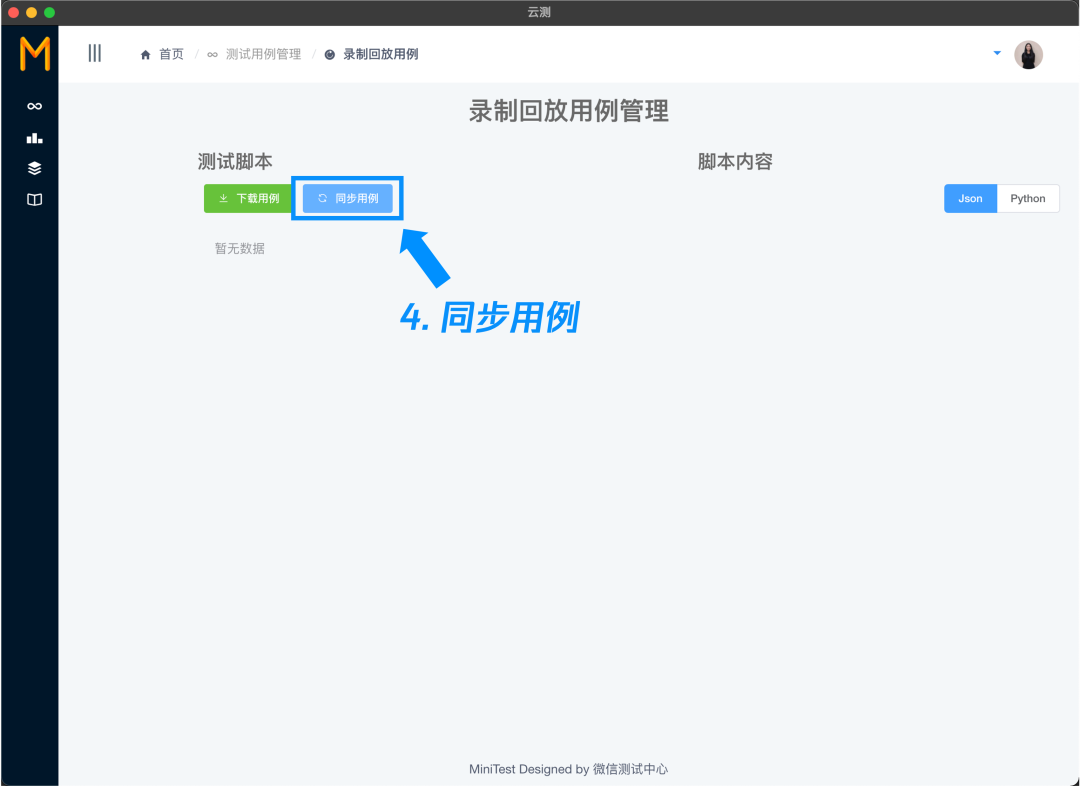This screenshot has width=1080, height=786.
Task: Click the 测试脚本 section heading
Action: [x=235, y=162]
